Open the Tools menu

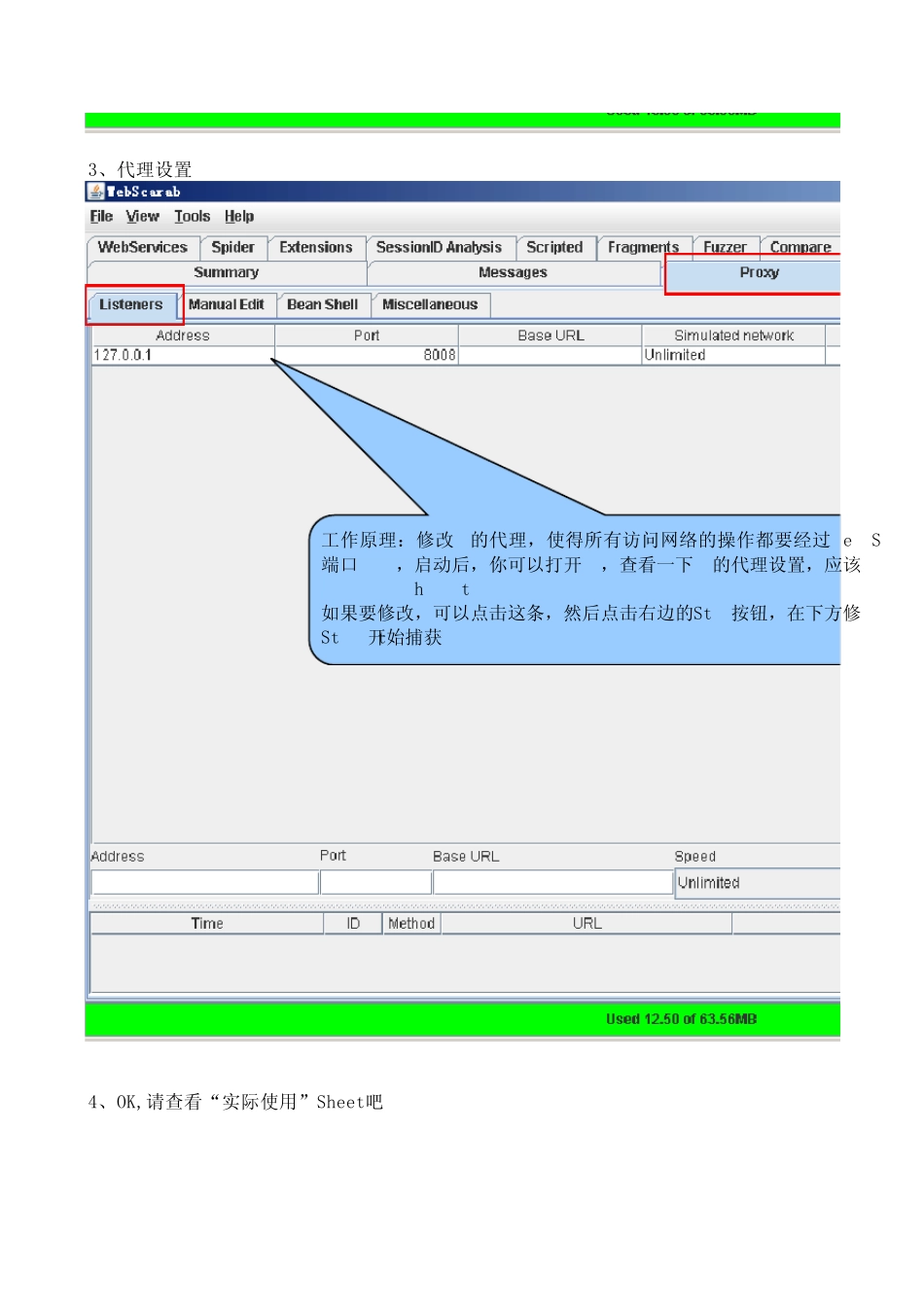click(x=193, y=217)
